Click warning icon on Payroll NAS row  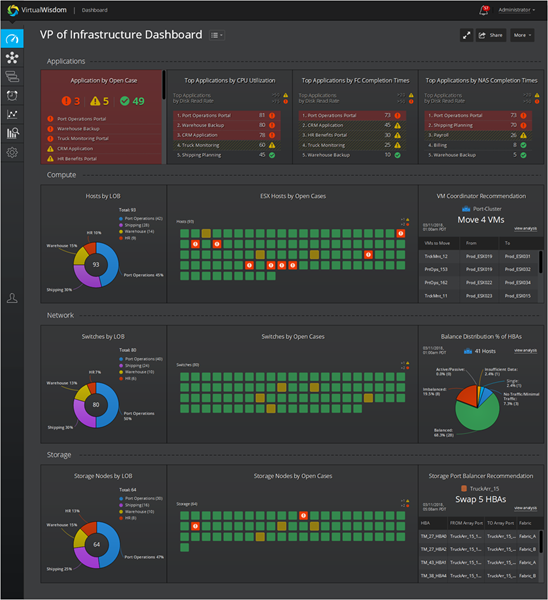[524, 135]
